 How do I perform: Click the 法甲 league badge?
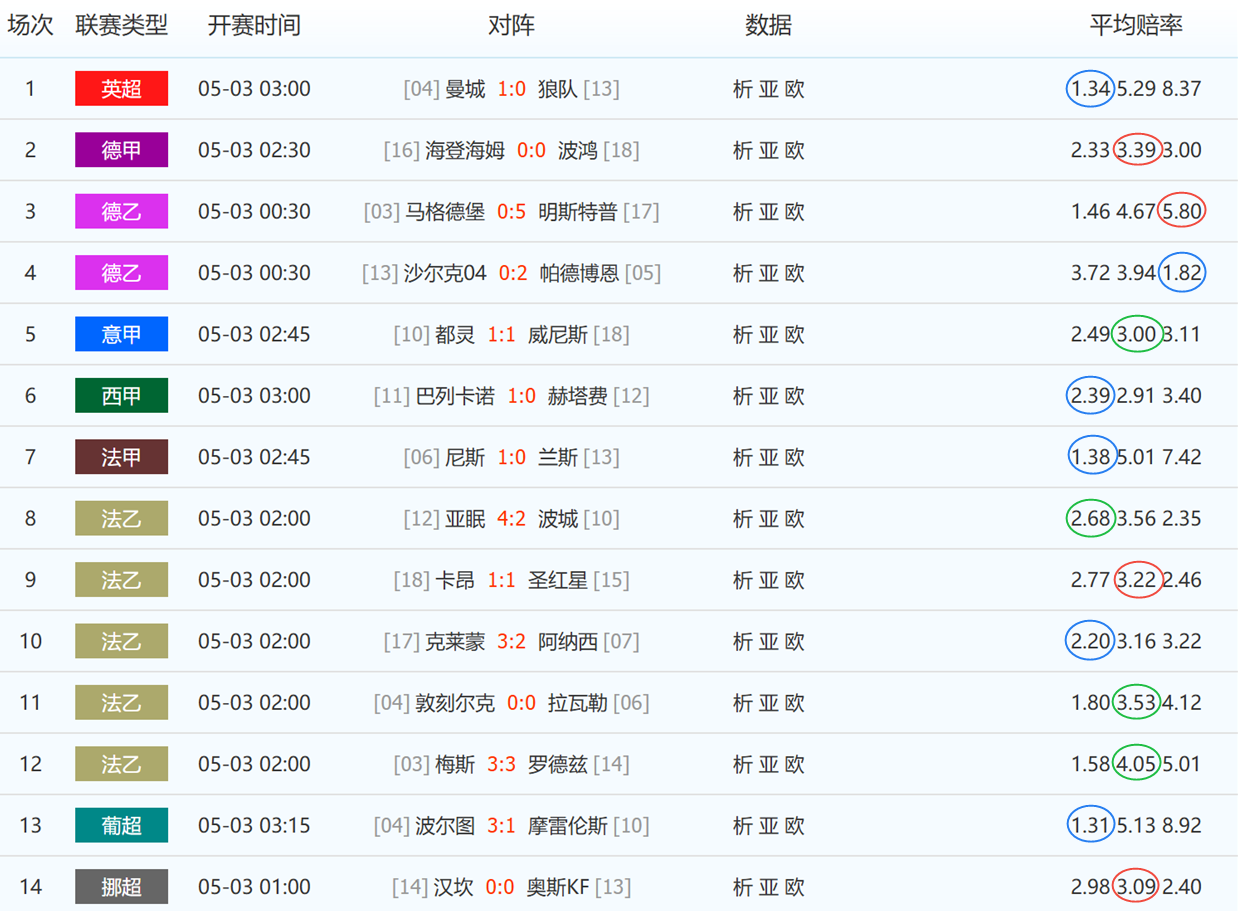point(121,457)
